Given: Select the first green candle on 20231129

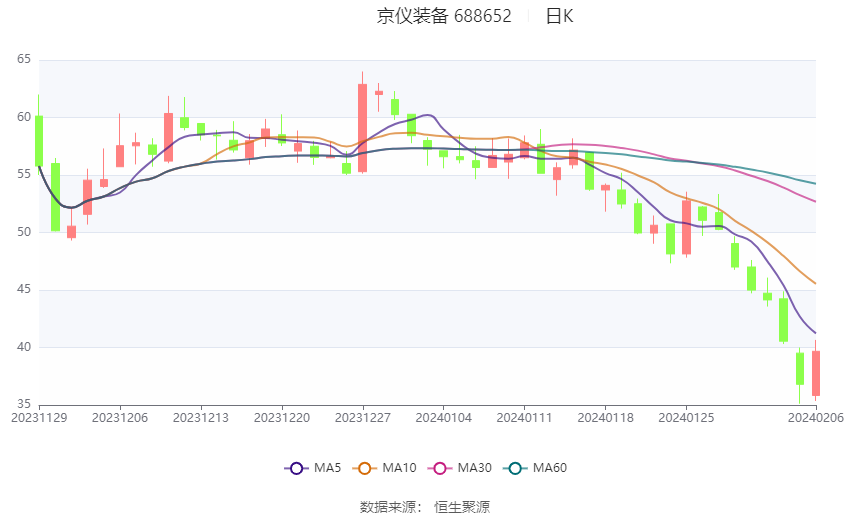Looking at the screenshot, I should point(39,141).
